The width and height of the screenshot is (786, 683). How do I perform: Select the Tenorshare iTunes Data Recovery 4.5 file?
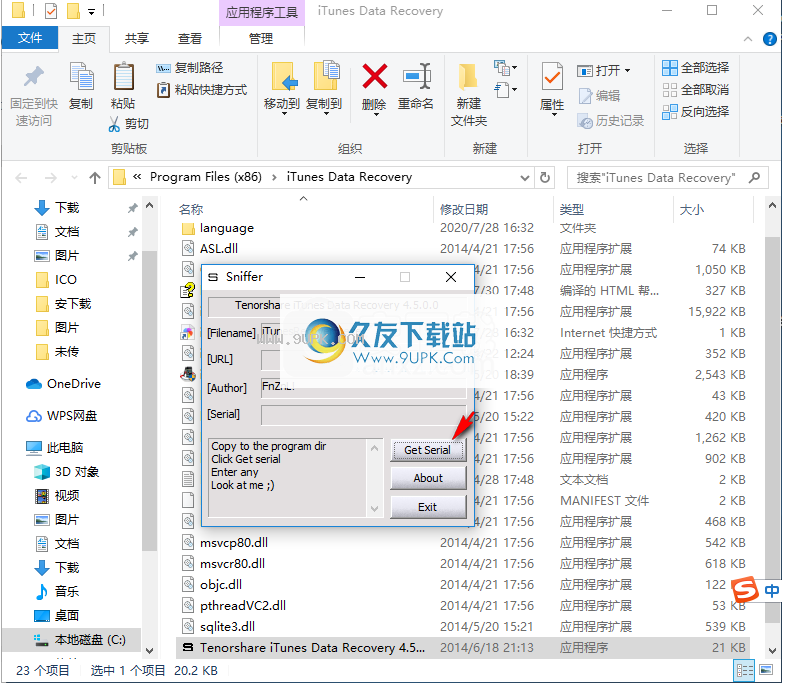click(x=312, y=648)
